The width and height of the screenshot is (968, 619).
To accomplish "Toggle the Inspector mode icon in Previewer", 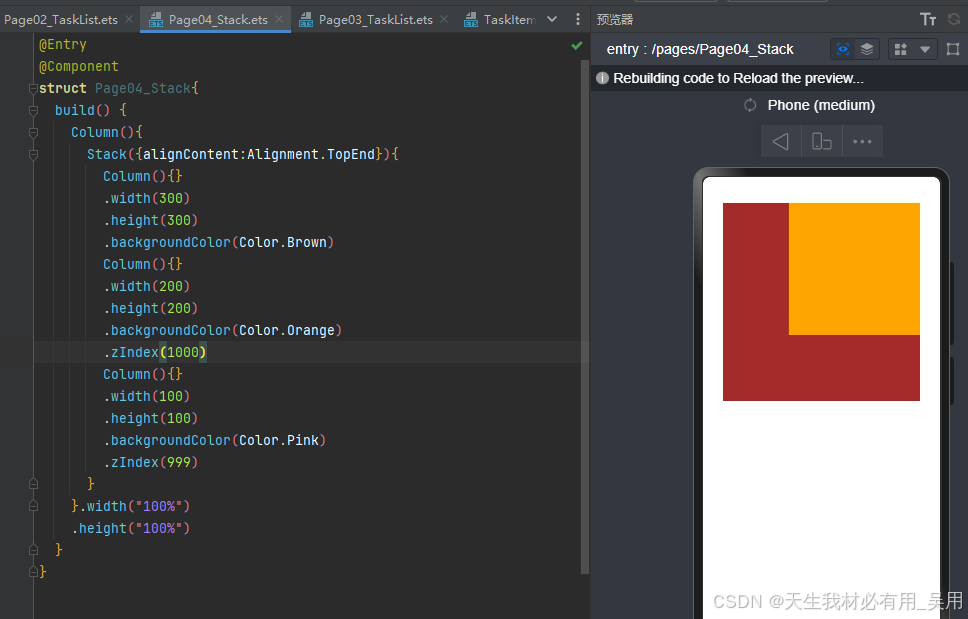I will 843,49.
